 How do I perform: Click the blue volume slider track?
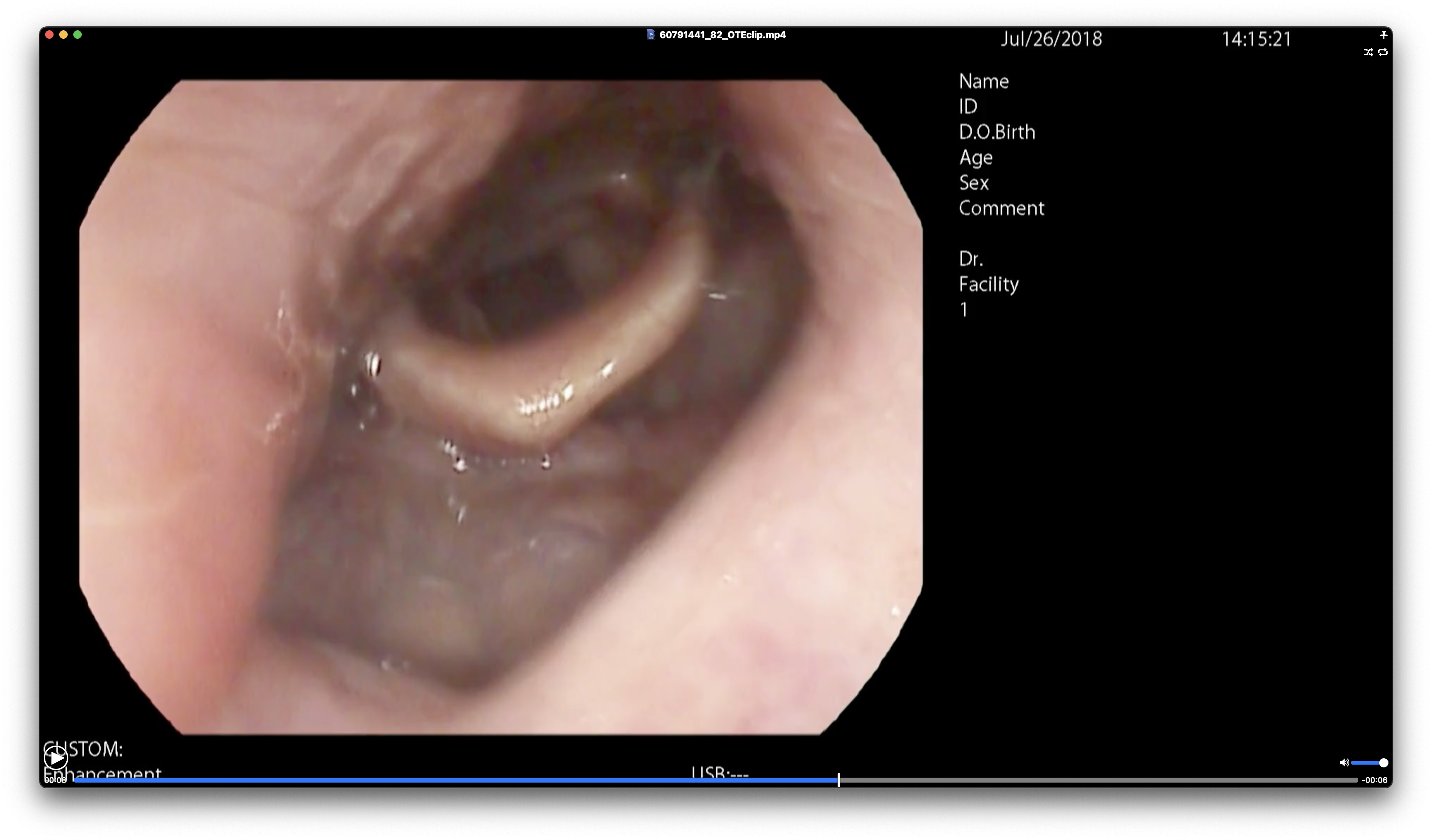[x=1365, y=763]
